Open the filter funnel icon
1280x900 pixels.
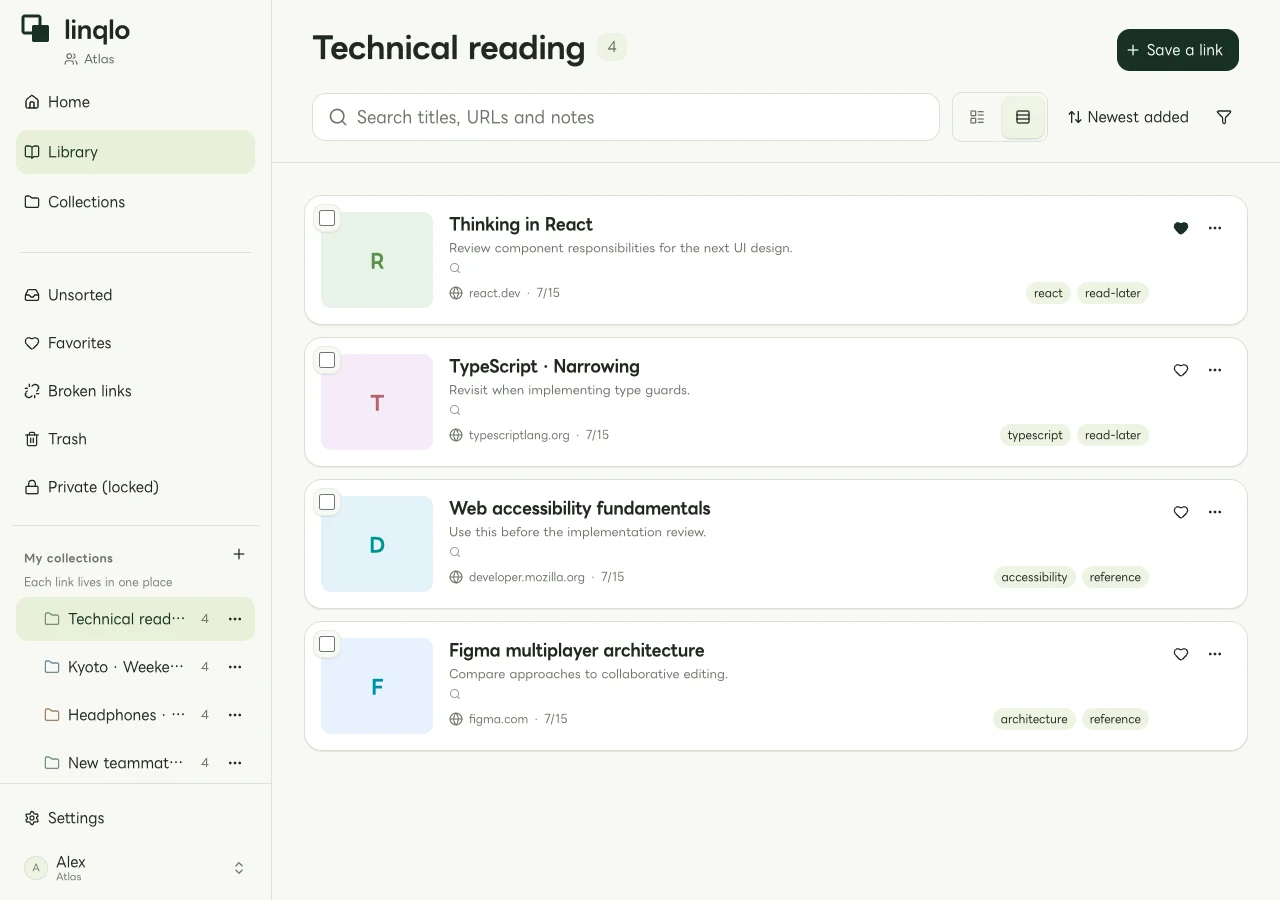pyautogui.click(x=1224, y=117)
